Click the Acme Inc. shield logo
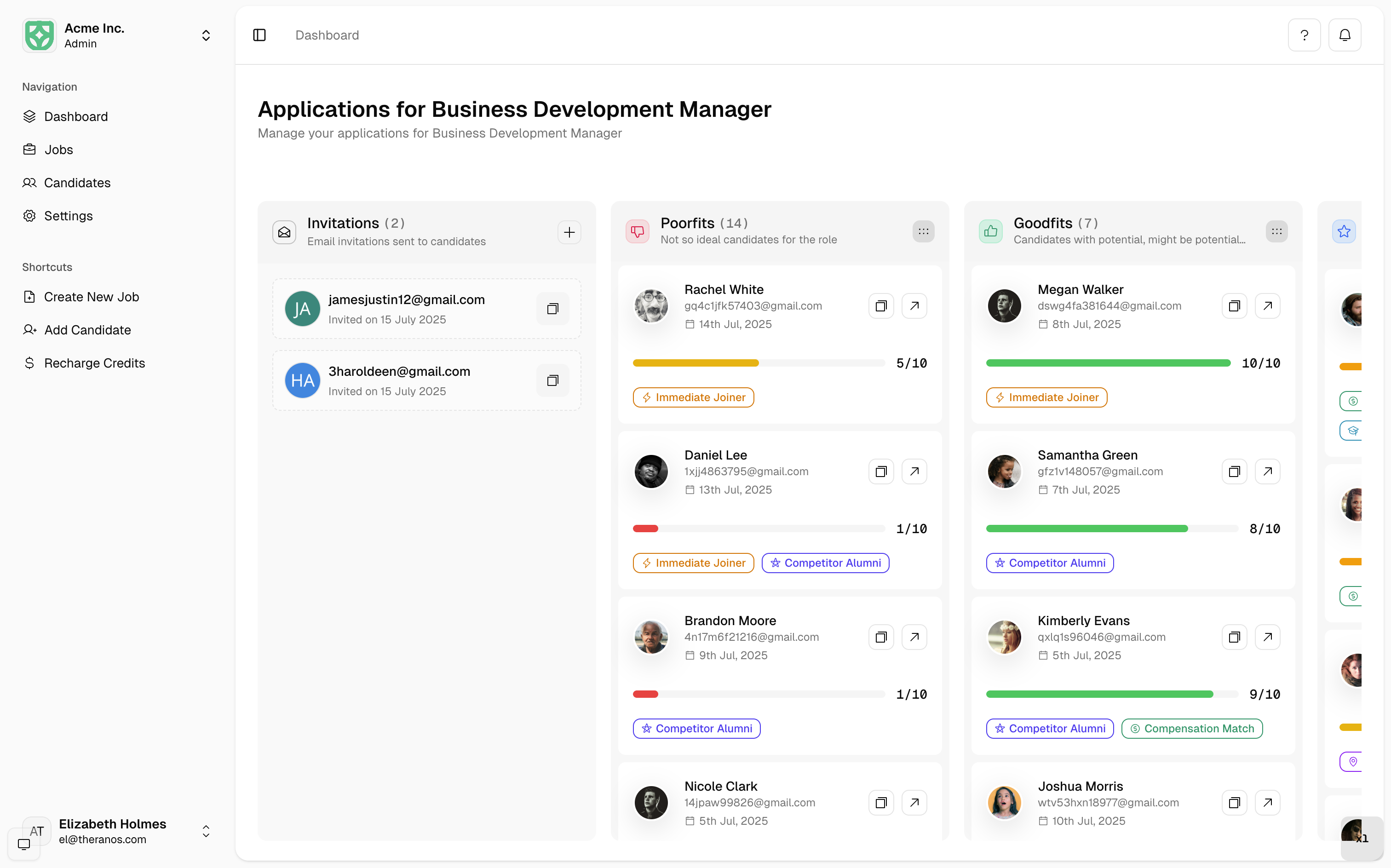 pyautogui.click(x=39, y=35)
